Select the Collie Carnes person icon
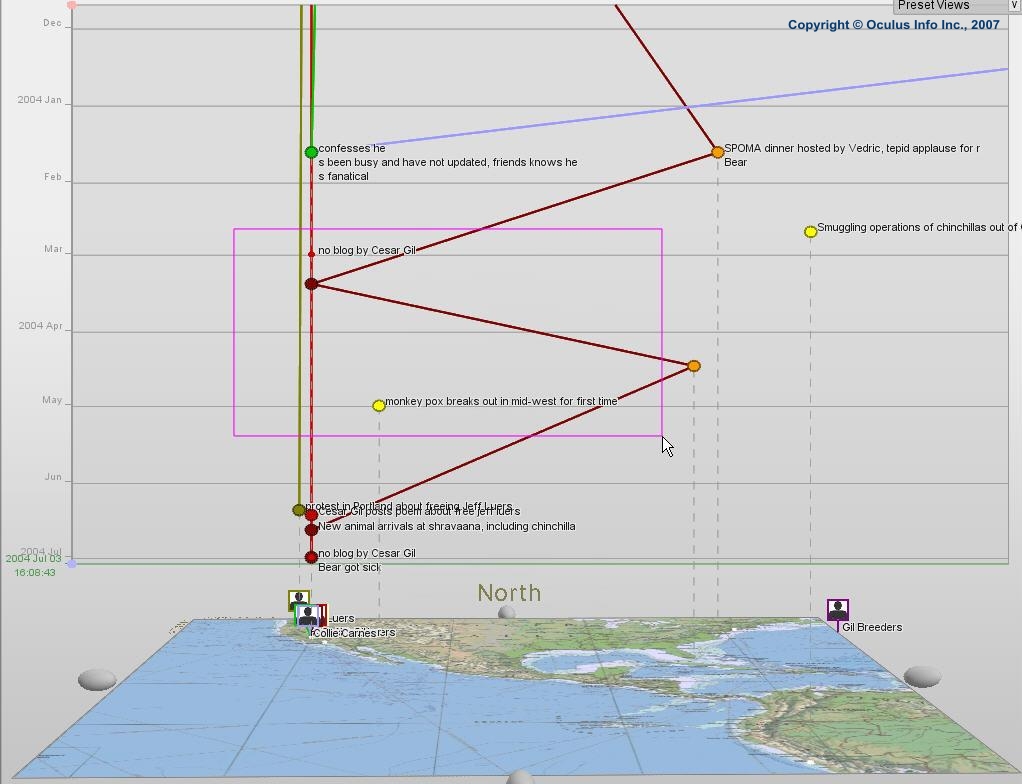Viewport: 1022px width, 784px height. click(x=308, y=616)
